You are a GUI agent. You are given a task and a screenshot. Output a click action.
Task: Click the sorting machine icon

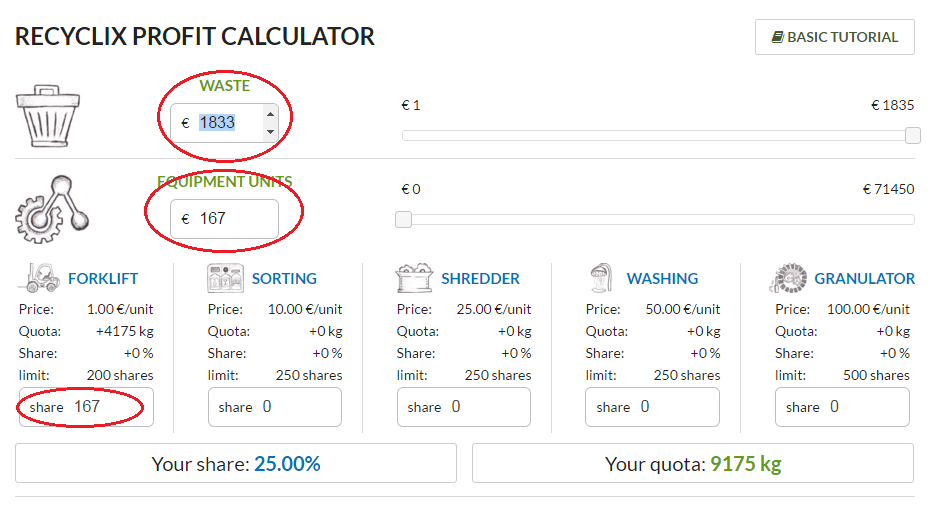tap(225, 278)
